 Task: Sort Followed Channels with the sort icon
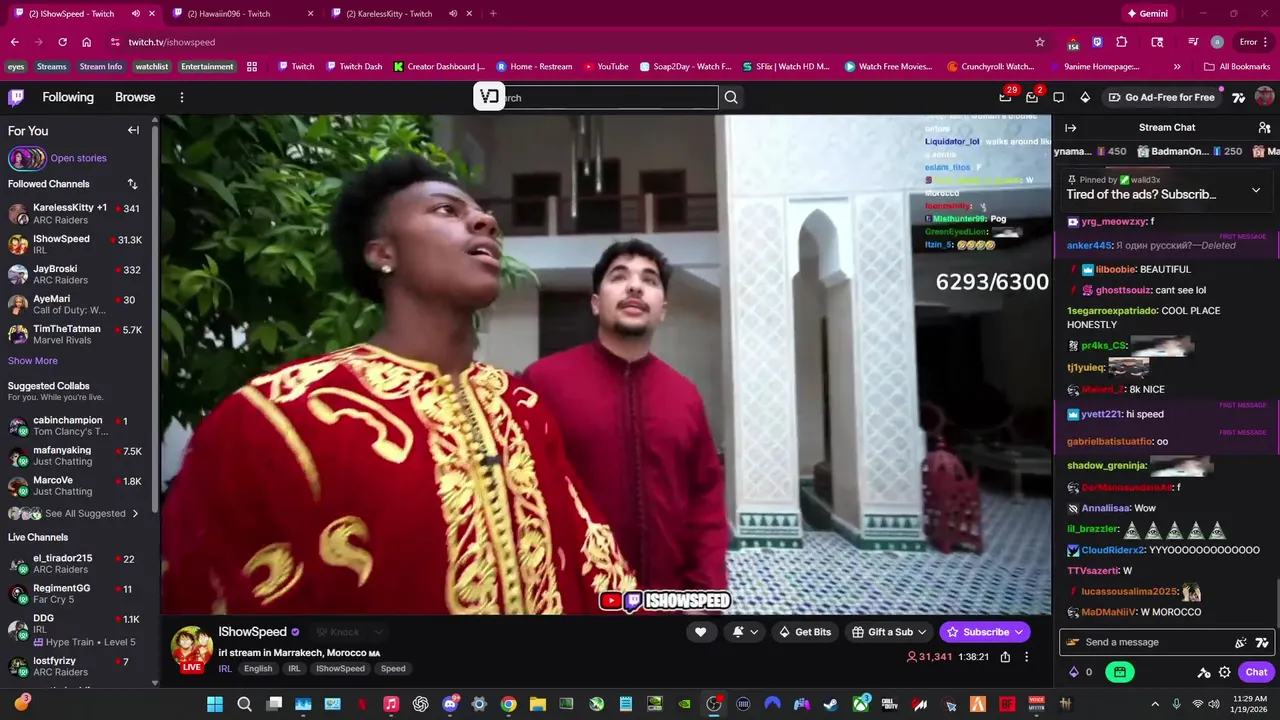pos(132,184)
